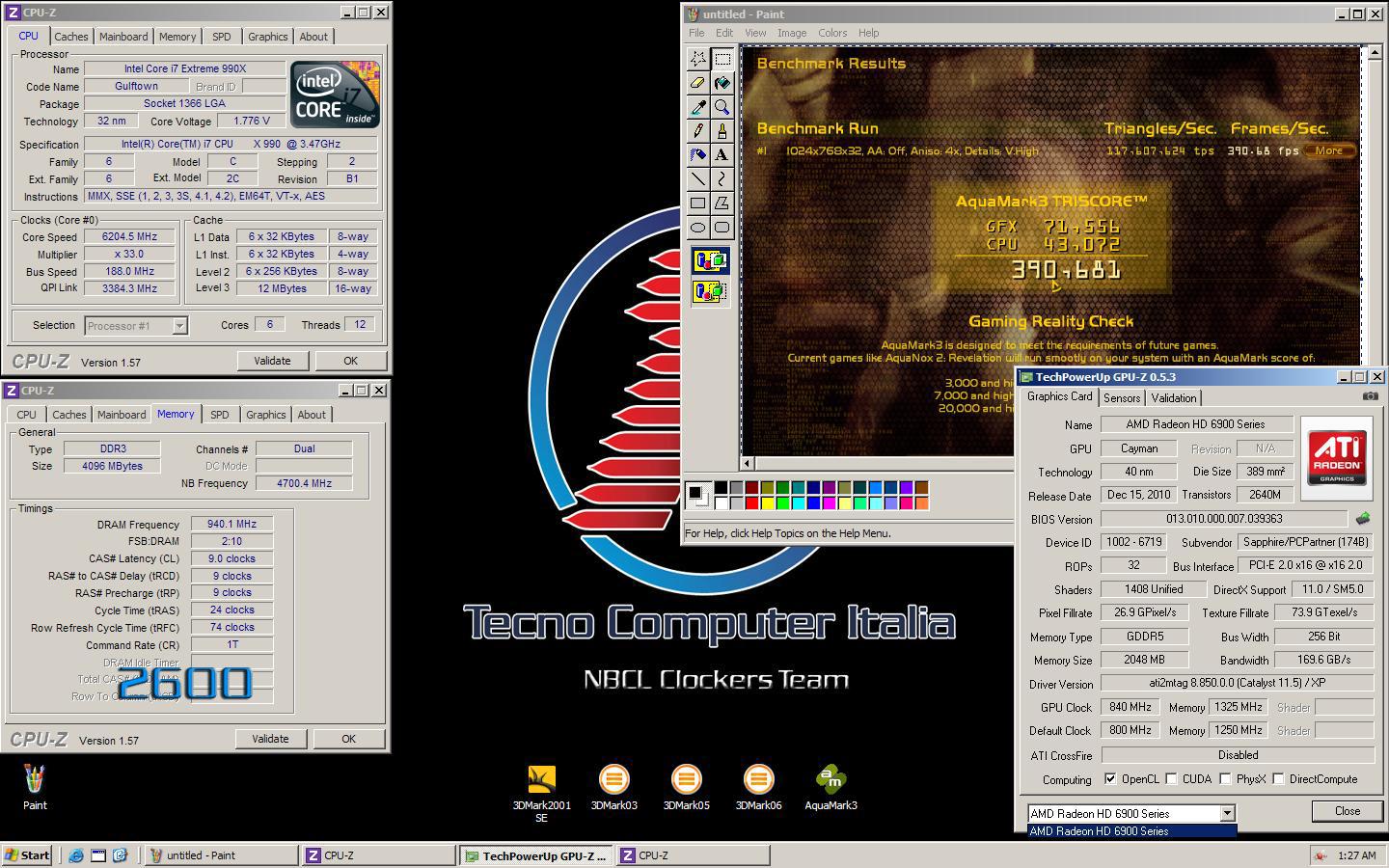
Task: Choose the Brush tool in Paint
Action: (x=722, y=131)
